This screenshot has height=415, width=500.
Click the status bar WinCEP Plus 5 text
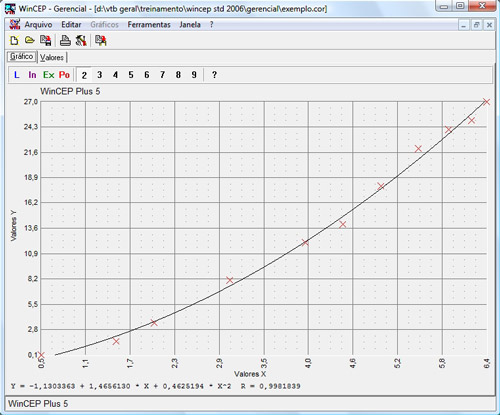[38, 404]
